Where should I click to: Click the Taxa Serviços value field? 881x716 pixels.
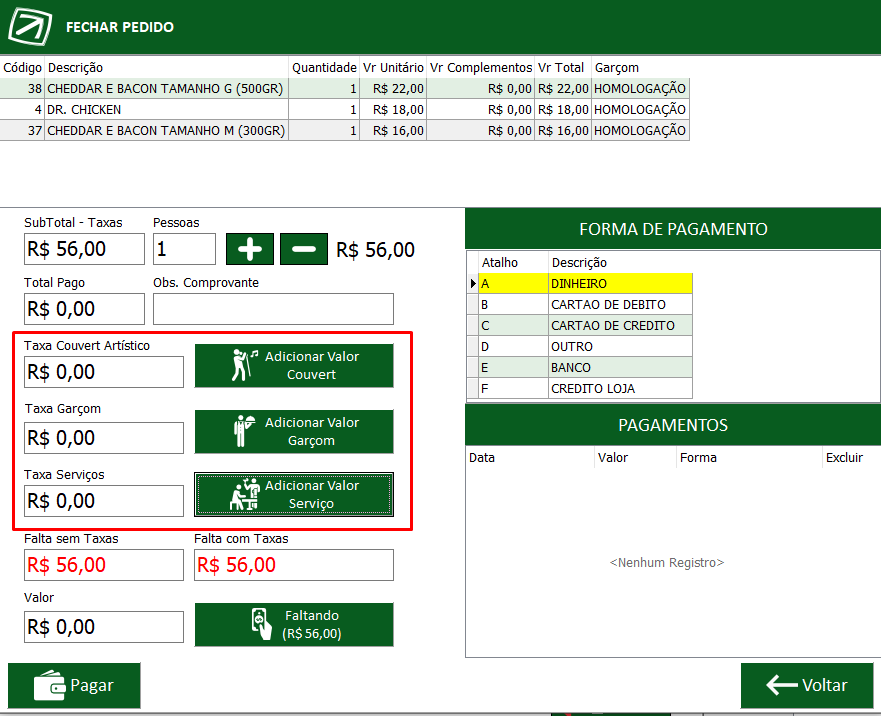click(104, 501)
